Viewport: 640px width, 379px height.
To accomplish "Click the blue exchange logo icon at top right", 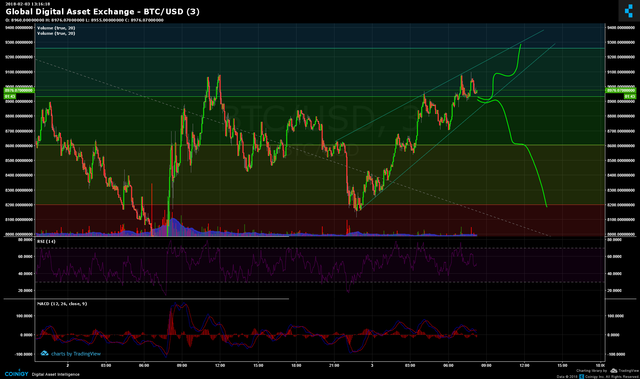I will [x=629, y=10].
